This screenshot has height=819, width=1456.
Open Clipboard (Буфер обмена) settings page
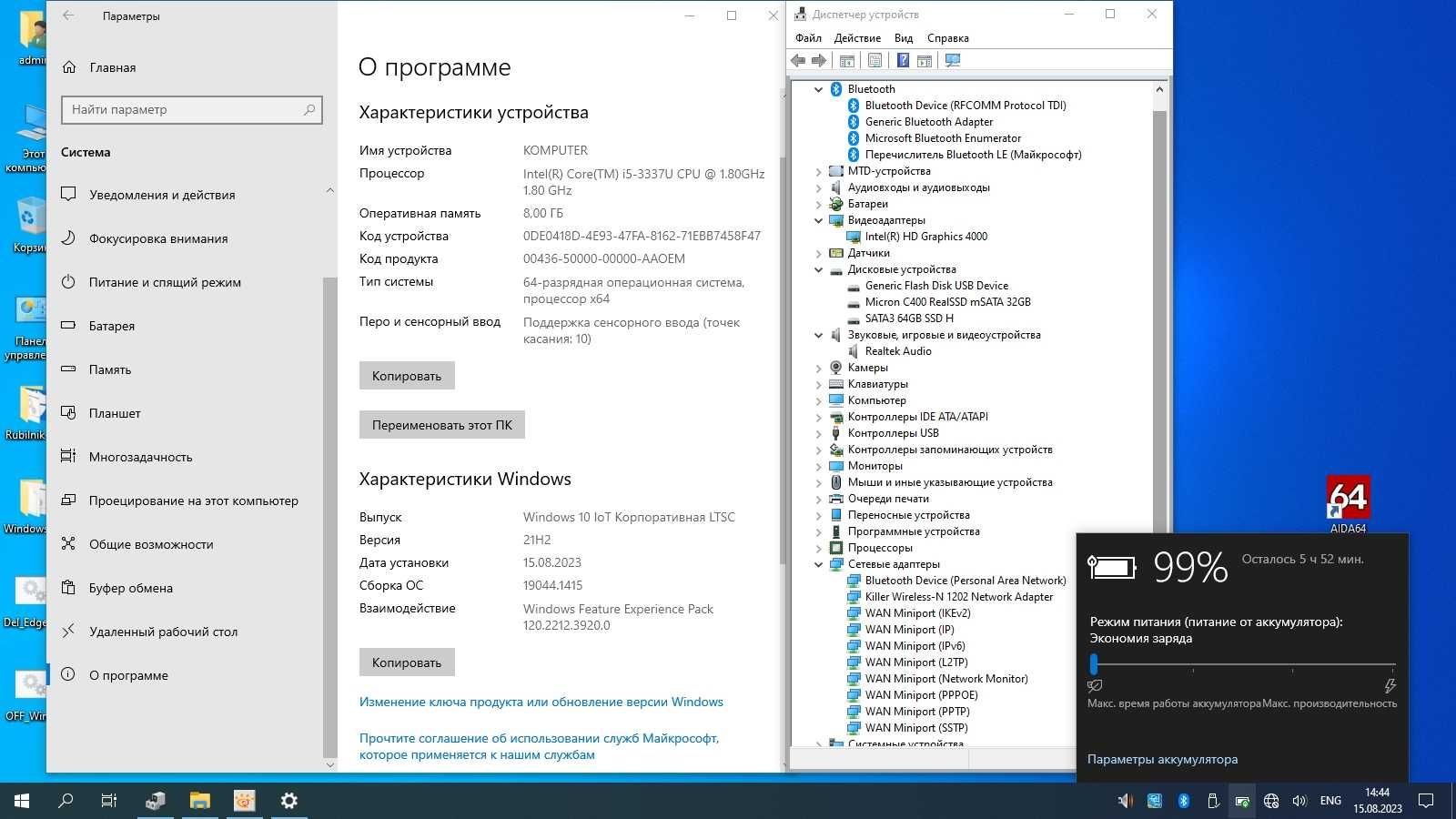pos(116,588)
